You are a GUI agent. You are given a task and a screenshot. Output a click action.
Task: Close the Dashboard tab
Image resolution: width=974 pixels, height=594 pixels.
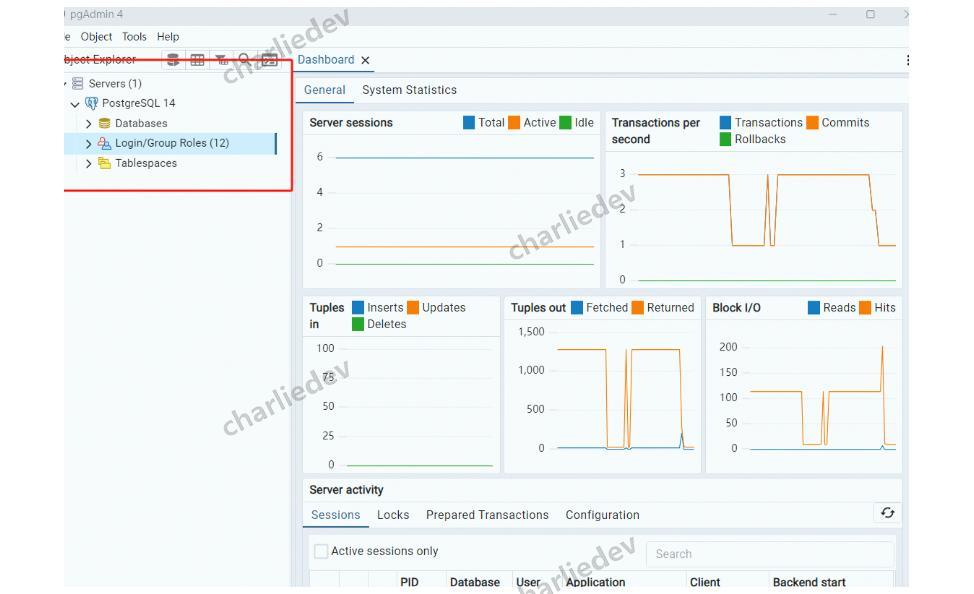[366, 60]
